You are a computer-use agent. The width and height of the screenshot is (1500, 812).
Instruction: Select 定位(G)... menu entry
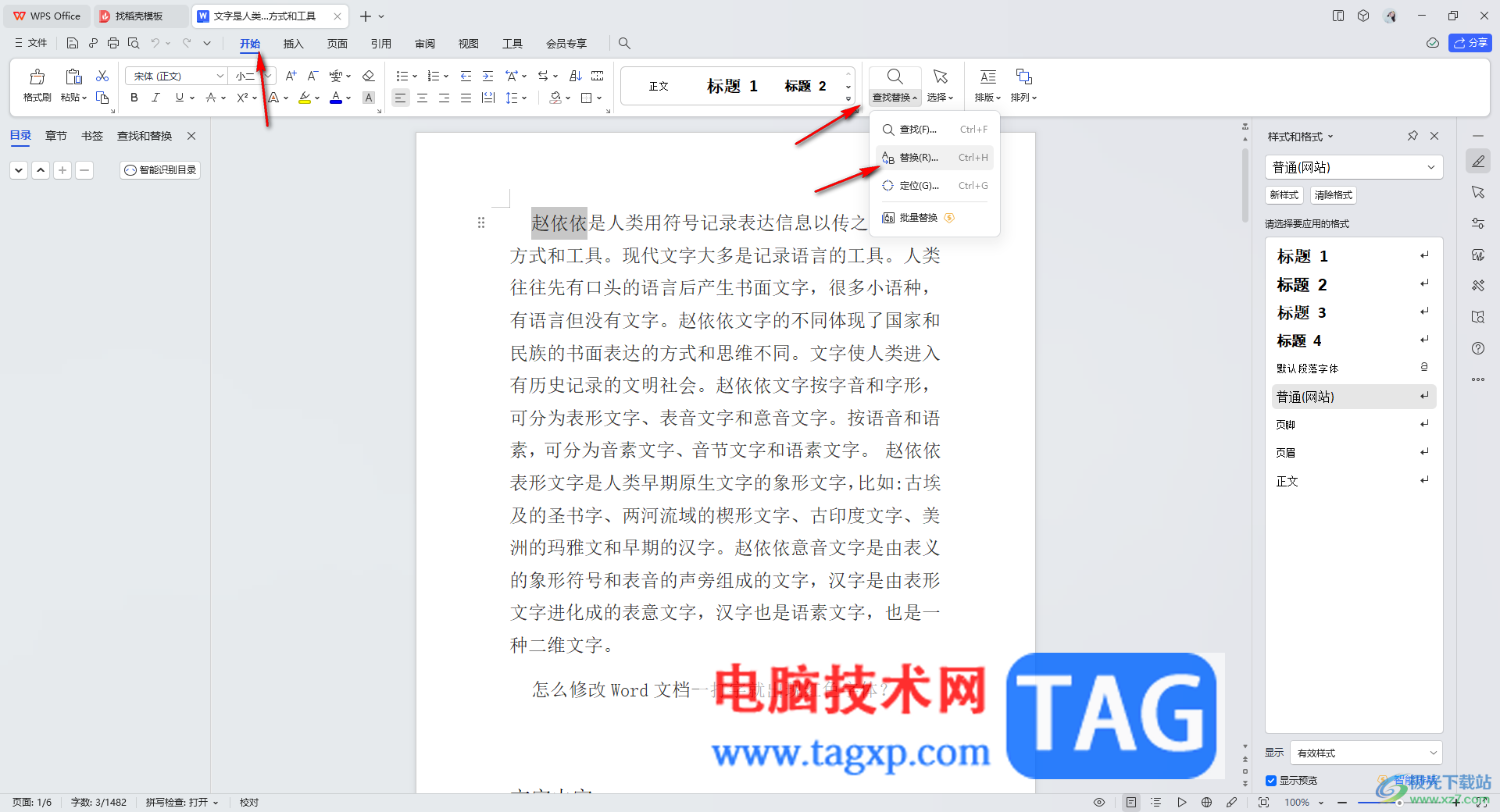point(934,186)
